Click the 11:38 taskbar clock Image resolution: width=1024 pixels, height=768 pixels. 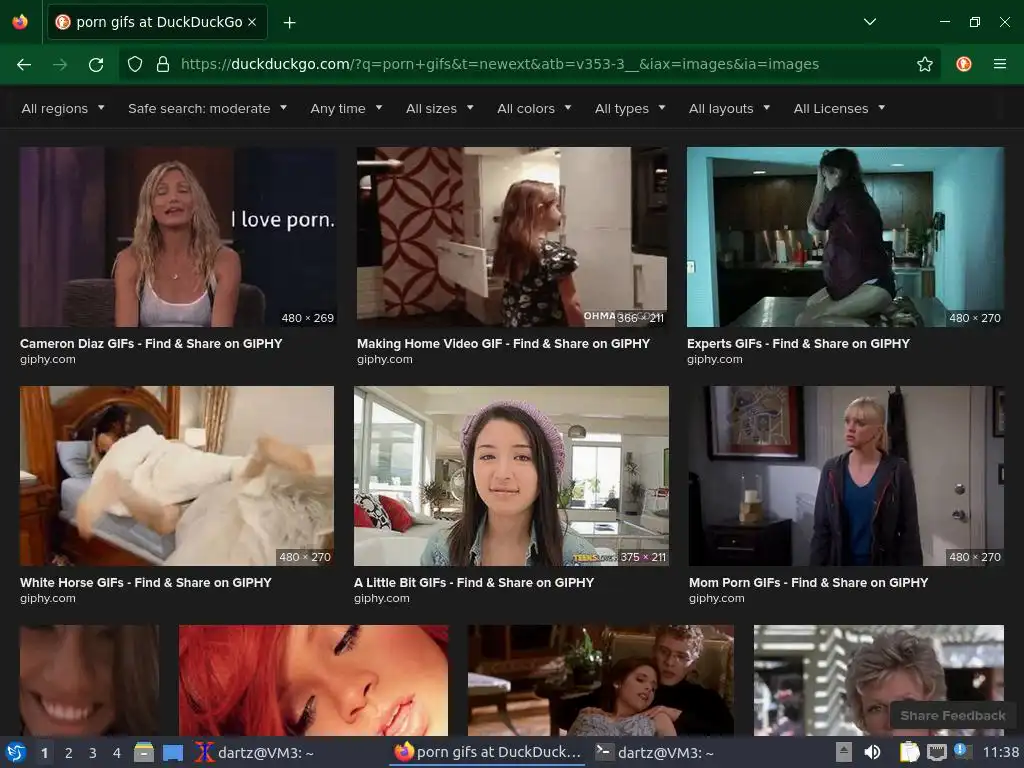click(x=1000, y=752)
